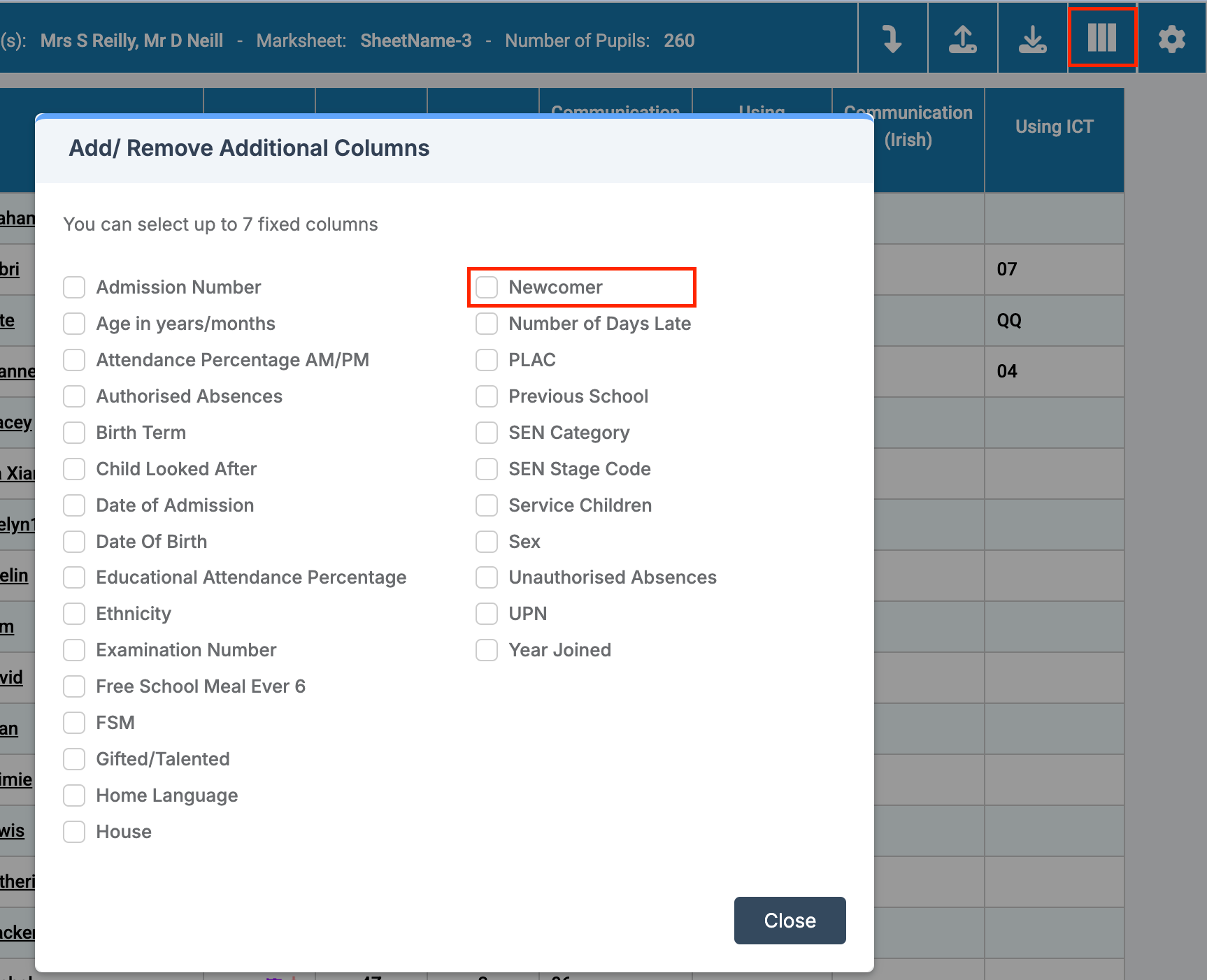1207x980 pixels.
Task: Check the House checkbox
Action: (74, 832)
